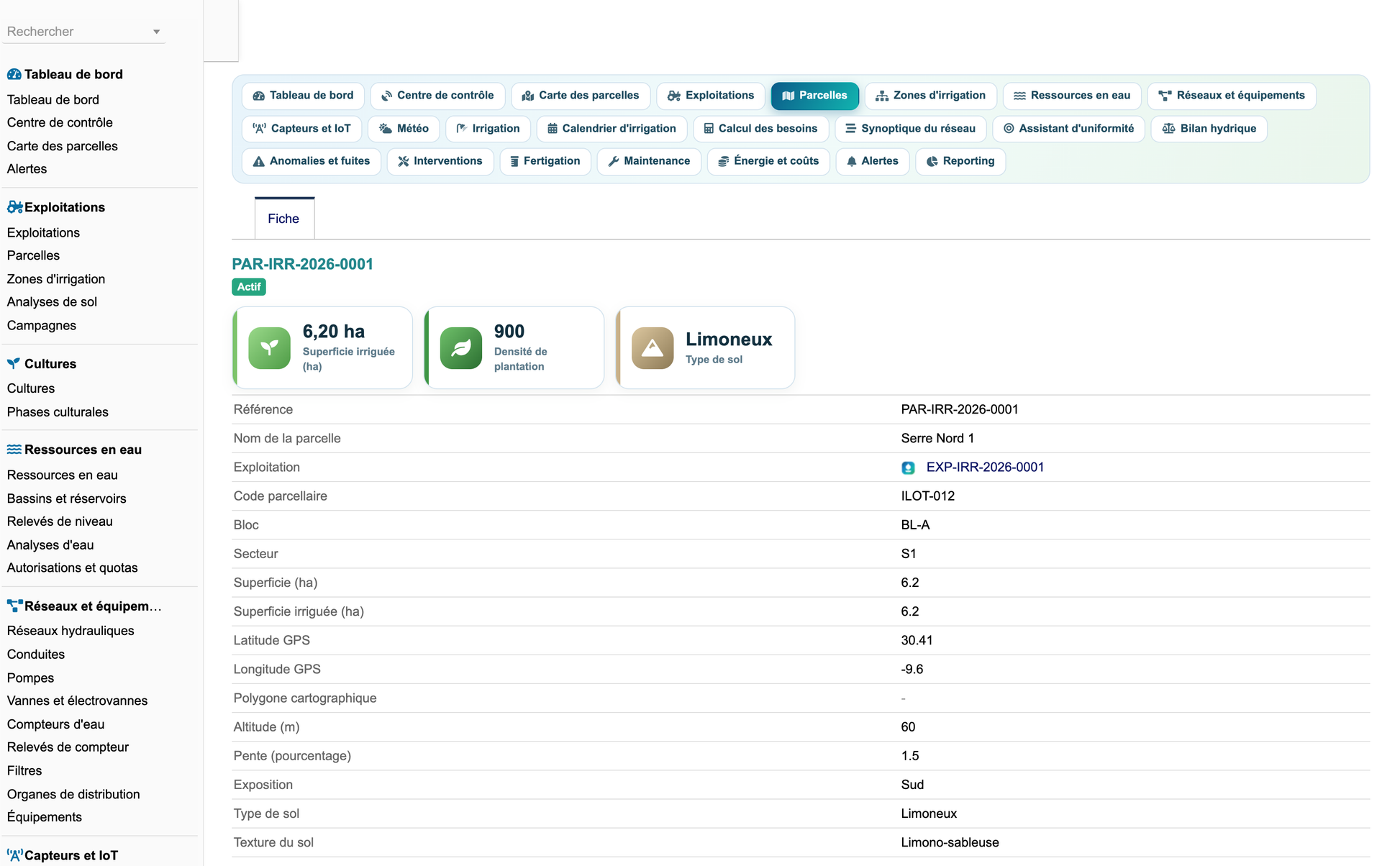Click the tractor icon on Exploitations pill

674,96
